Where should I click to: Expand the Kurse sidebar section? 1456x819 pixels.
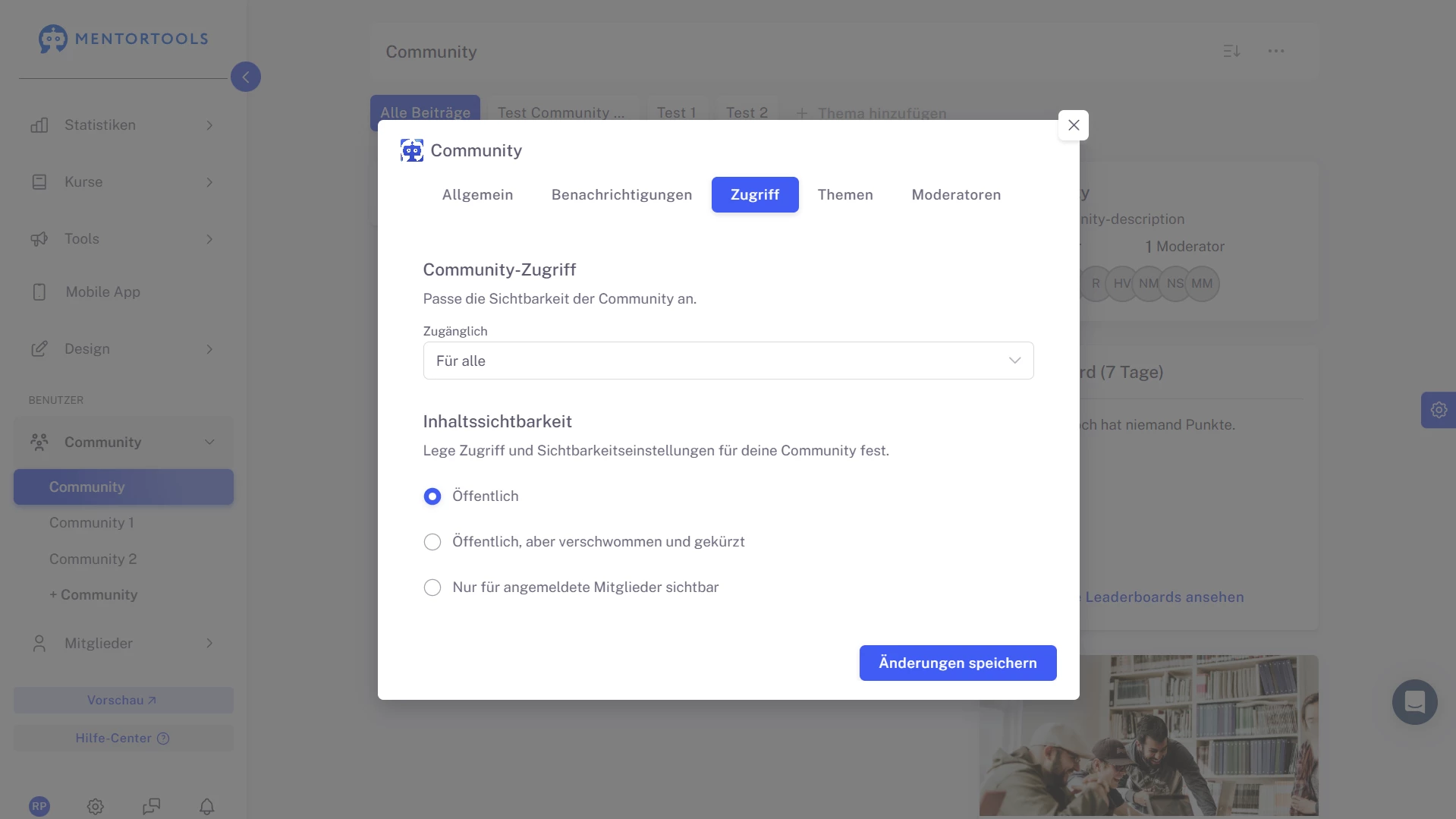click(123, 182)
